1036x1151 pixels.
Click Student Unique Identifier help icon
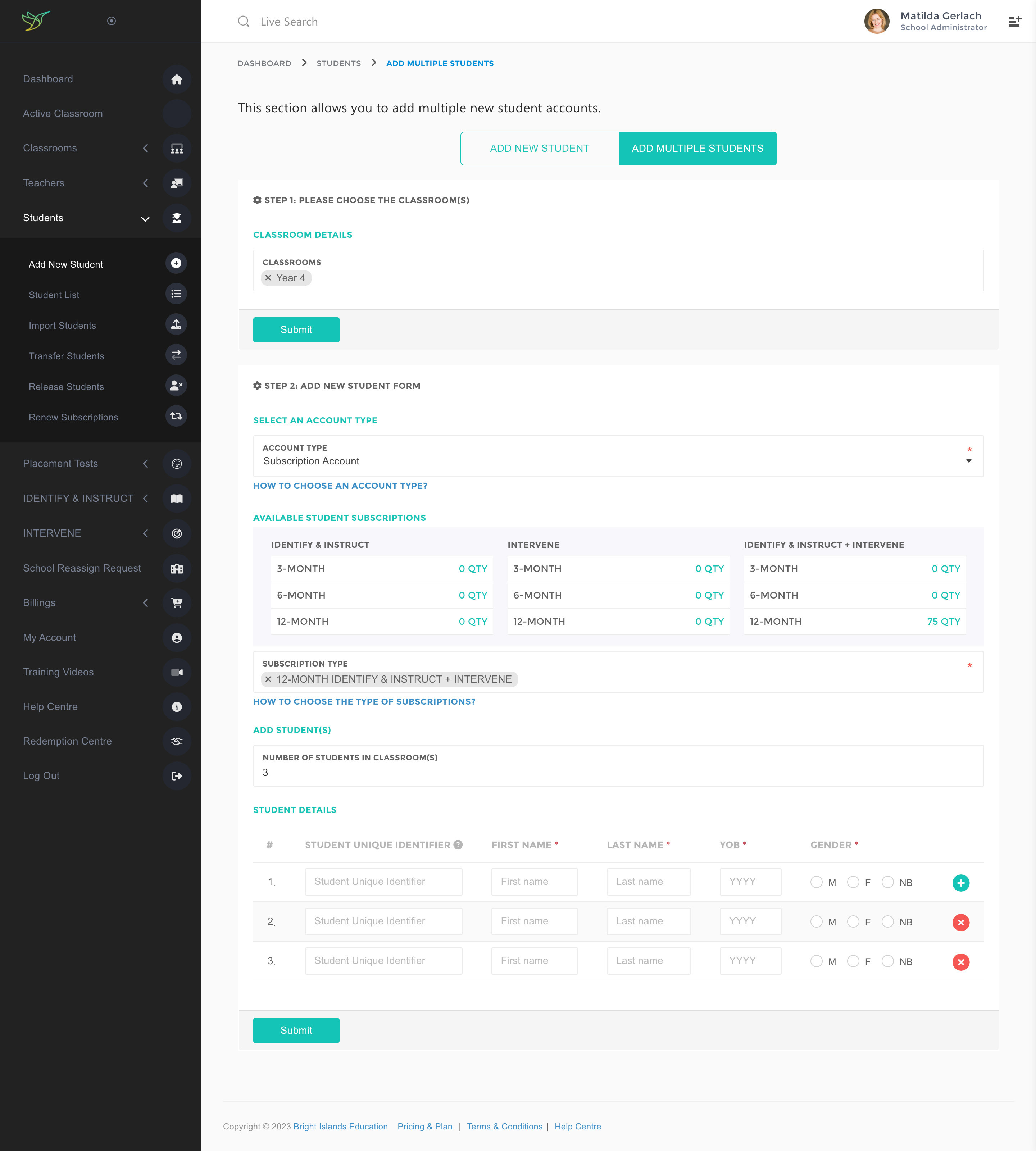[x=458, y=845]
